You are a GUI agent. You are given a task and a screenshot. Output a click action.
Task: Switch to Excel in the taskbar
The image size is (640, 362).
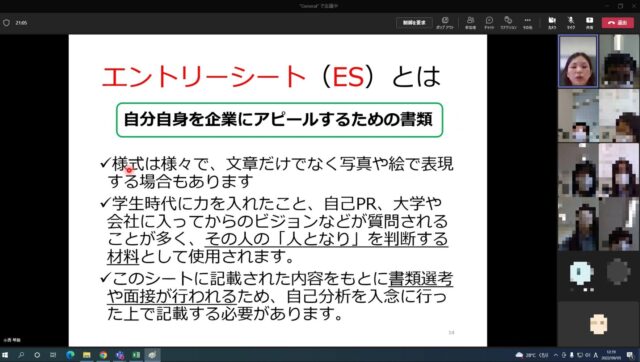tap(136, 355)
